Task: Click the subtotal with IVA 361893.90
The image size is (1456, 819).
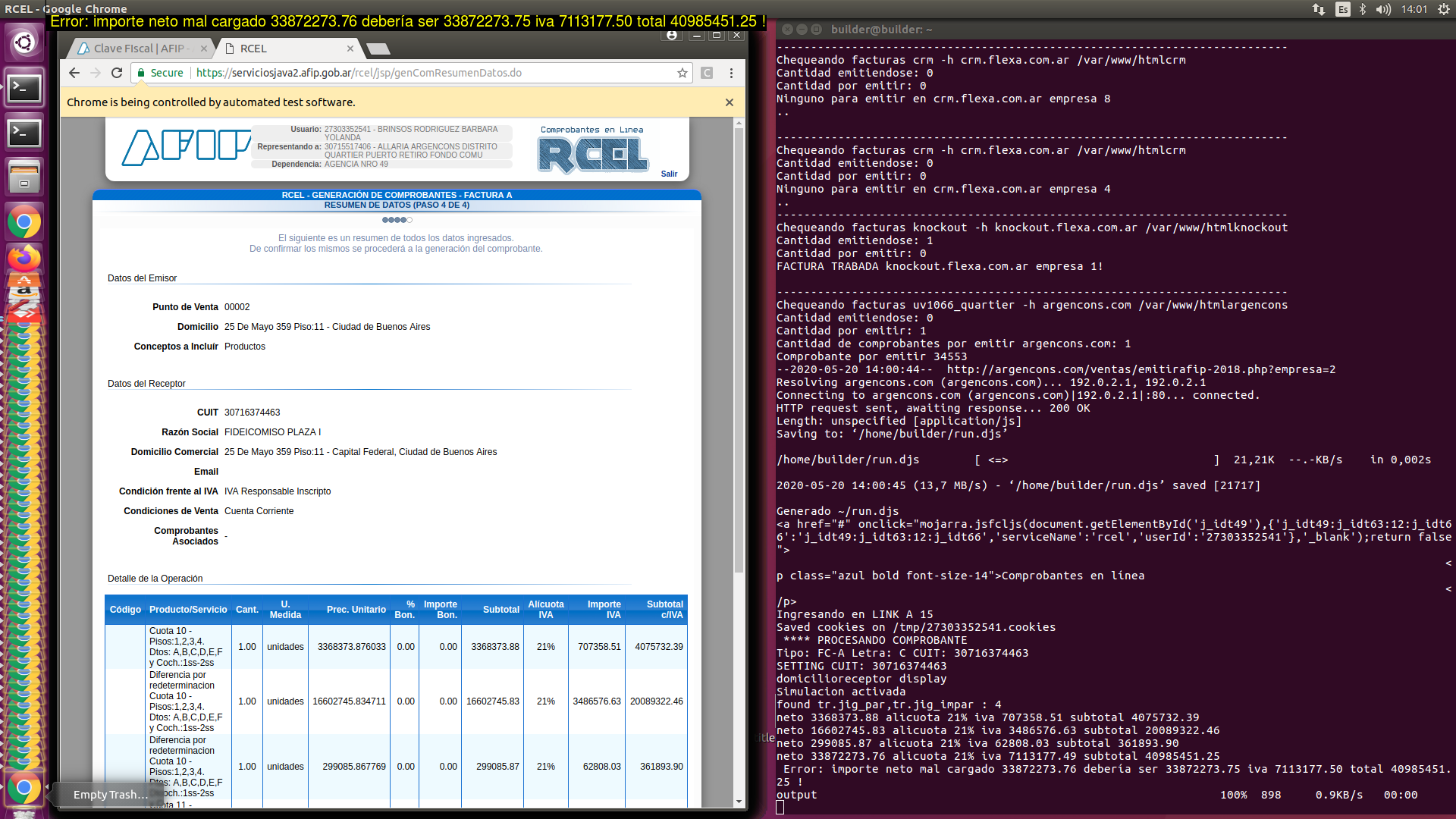Action: (x=661, y=767)
